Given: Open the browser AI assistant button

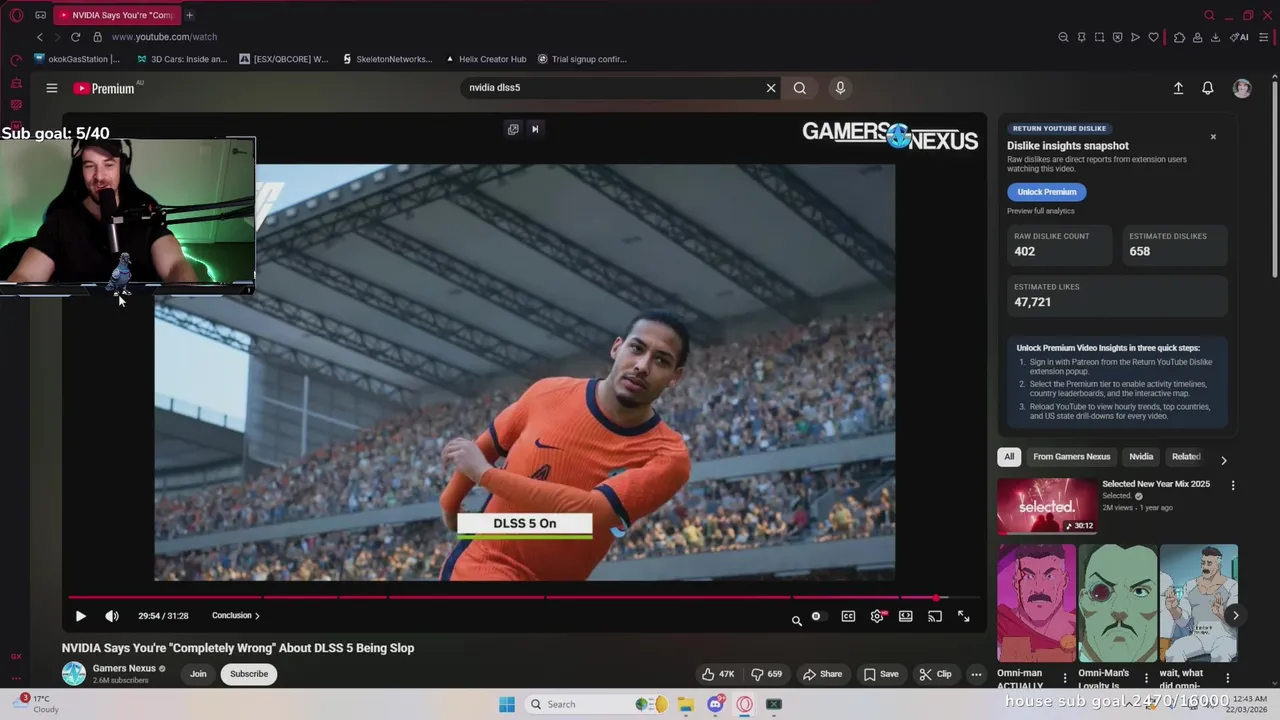Looking at the screenshot, I should coord(1241,37).
